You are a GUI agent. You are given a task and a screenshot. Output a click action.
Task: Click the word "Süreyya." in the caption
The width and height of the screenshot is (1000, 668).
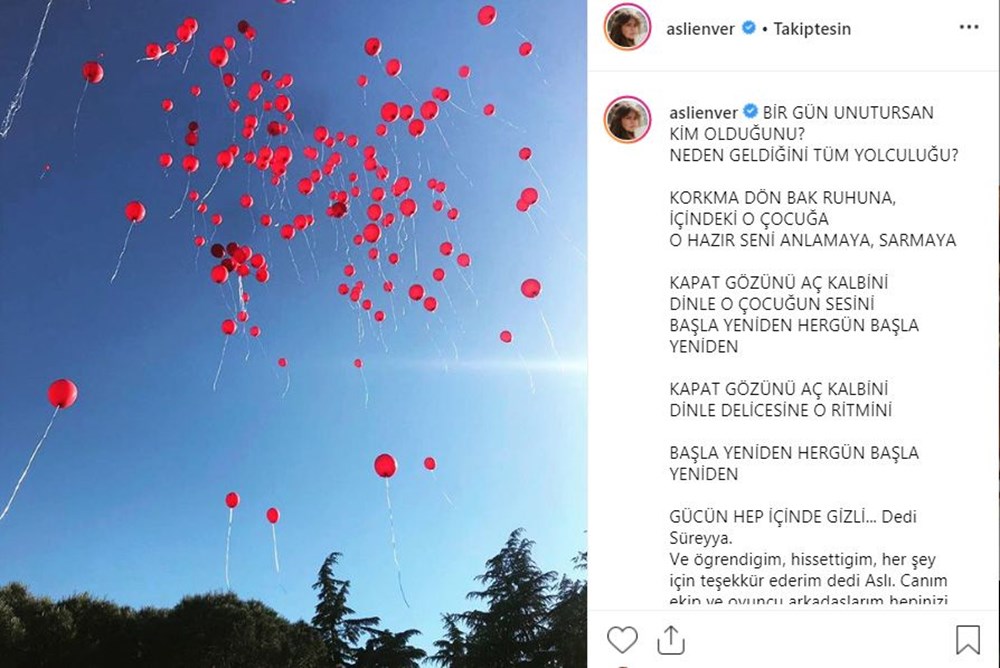tap(701, 538)
